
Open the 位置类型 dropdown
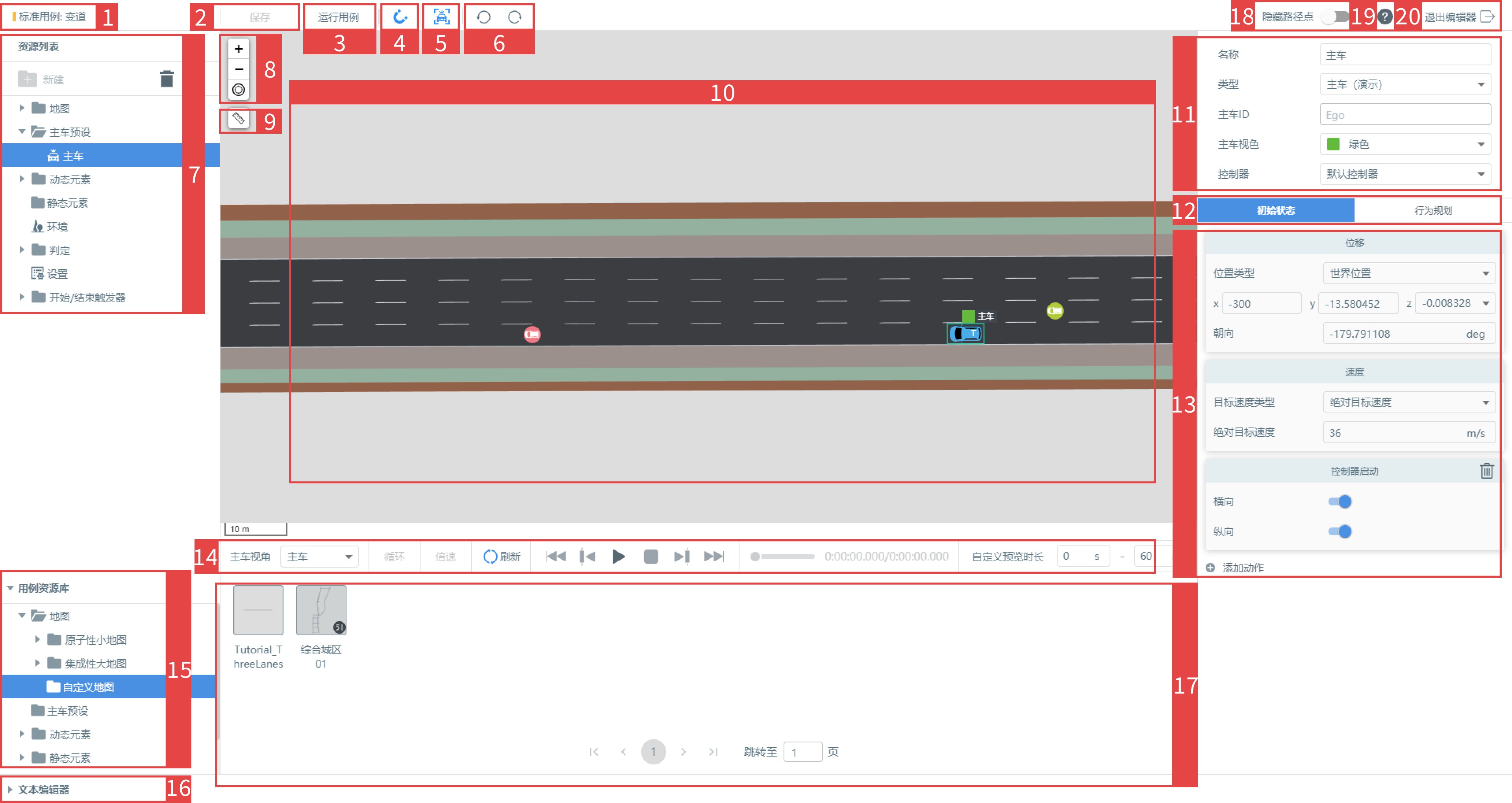[x=1409, y=273]
